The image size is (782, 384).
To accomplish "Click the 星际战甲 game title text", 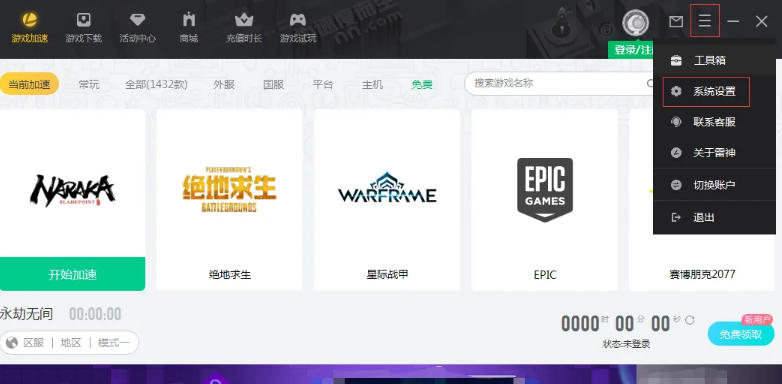I will tap(387, 274).
